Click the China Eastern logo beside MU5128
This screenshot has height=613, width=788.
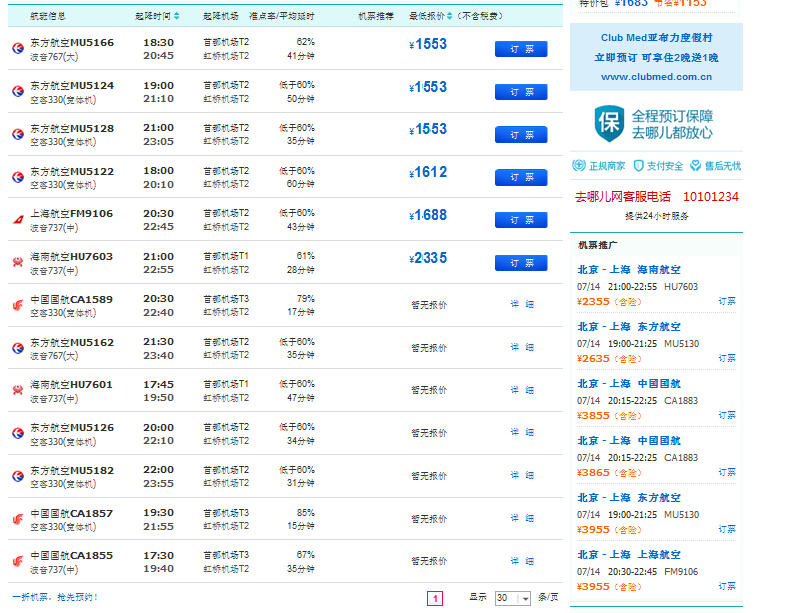pos(18,134)
